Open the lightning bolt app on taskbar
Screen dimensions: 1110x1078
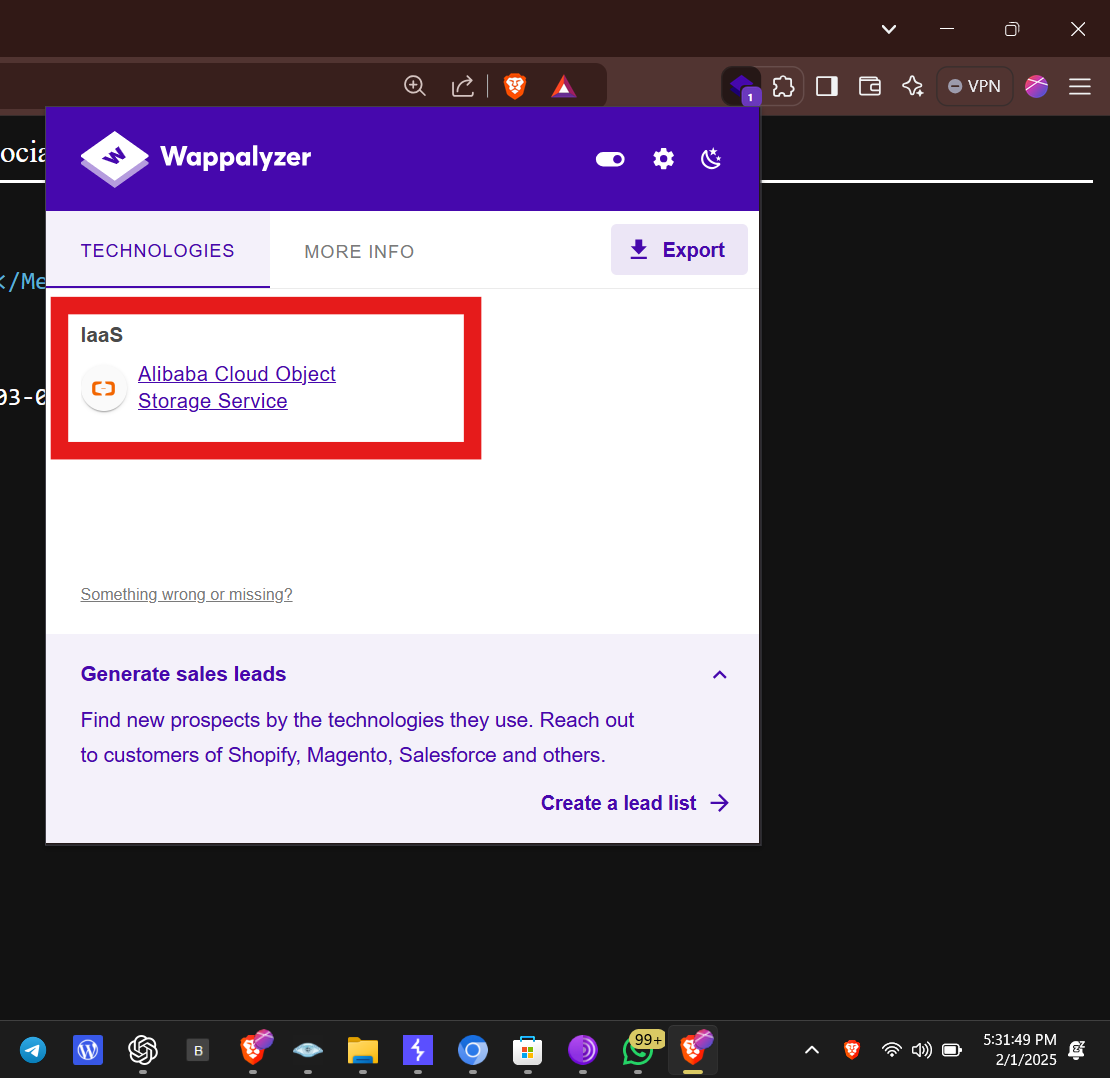pos(418,1050)
